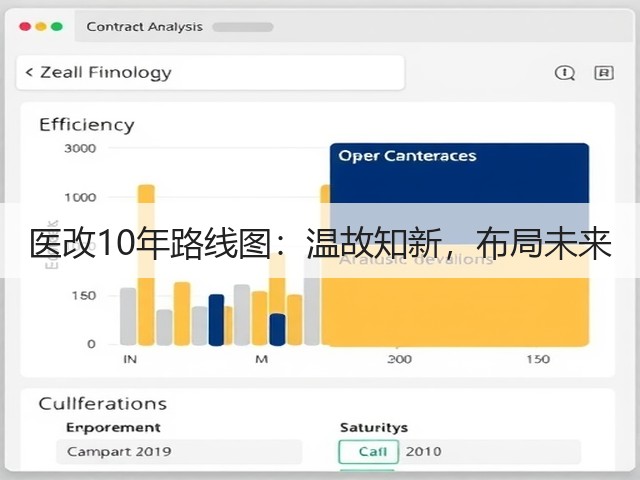
Task: Click the green maximize window button
Action: coord(57,27)
